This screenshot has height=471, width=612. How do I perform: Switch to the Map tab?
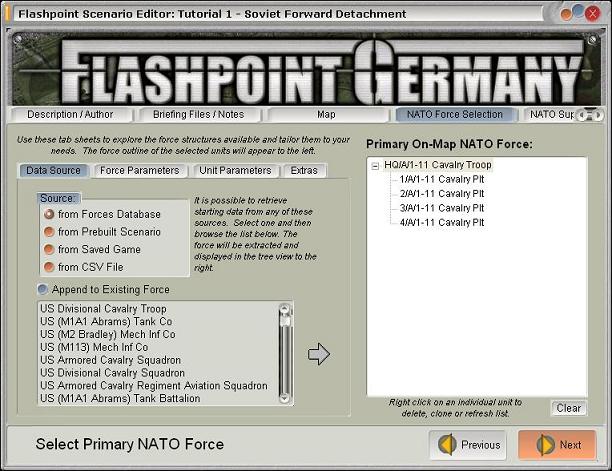(x=326, y=114)
